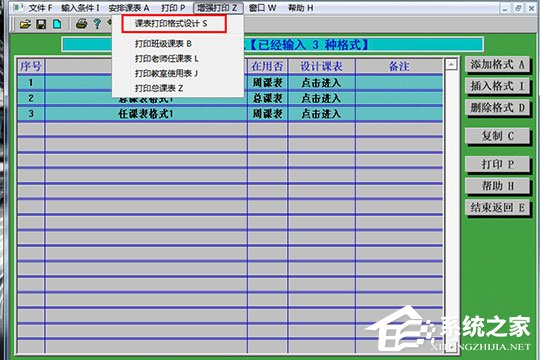Click the open folder toolbar icon
Image resolution: width=540 pixels, height=360 pixels.
25,24
